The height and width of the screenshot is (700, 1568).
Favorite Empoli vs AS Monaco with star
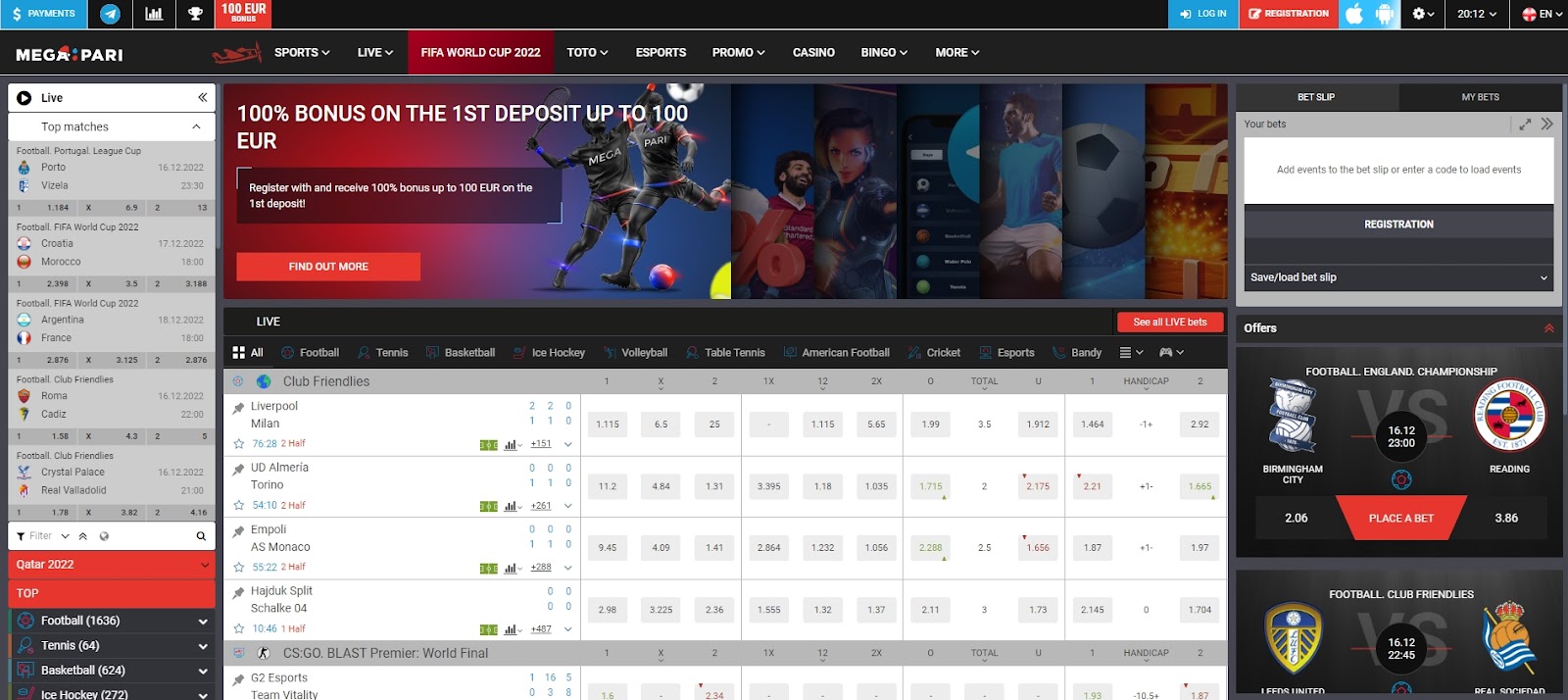(238, 567)
